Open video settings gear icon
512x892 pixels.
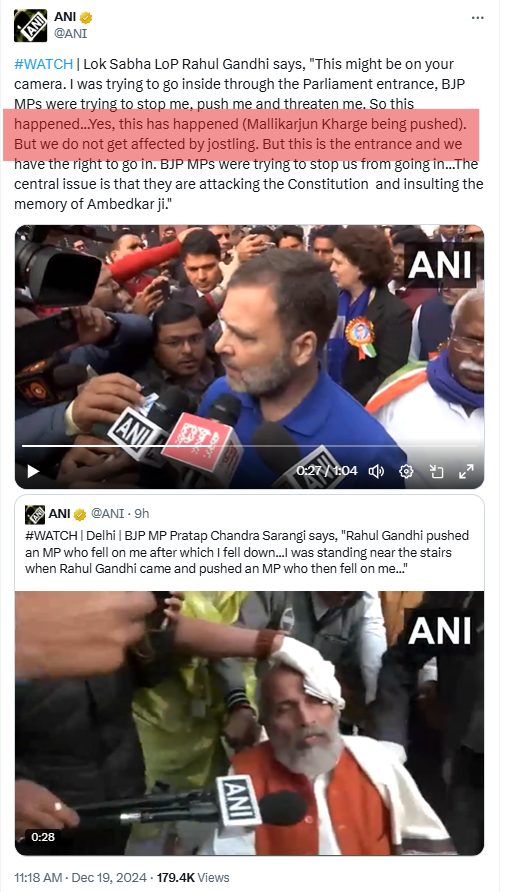click(x=406, y=471)
